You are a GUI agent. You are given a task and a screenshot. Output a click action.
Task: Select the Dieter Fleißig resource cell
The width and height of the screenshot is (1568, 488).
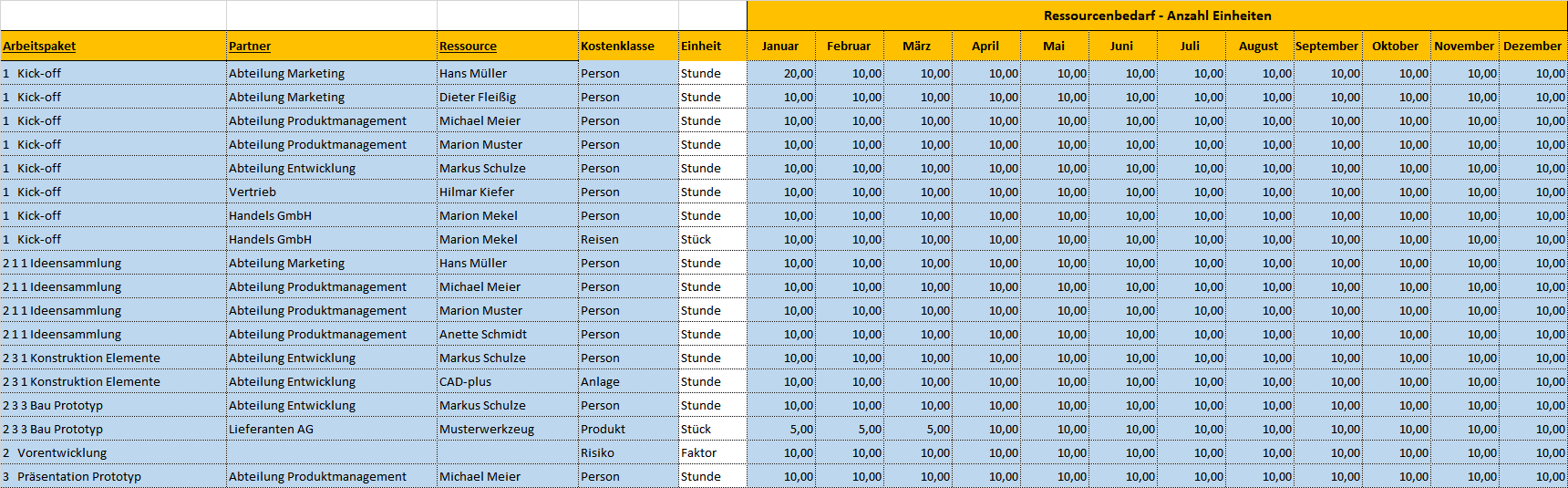click(508, 97)
